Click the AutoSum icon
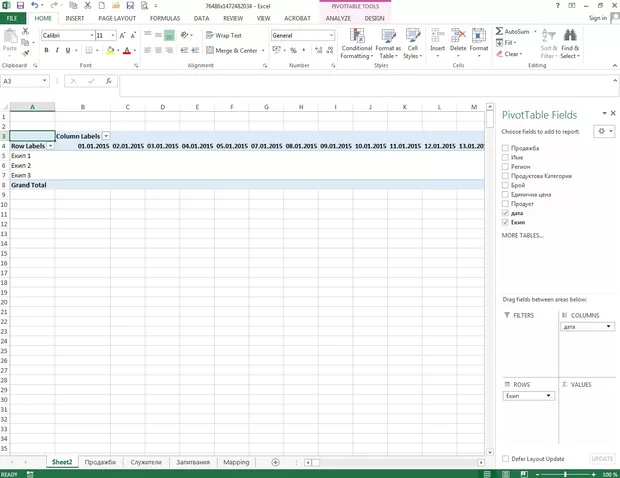 [500, 31]
